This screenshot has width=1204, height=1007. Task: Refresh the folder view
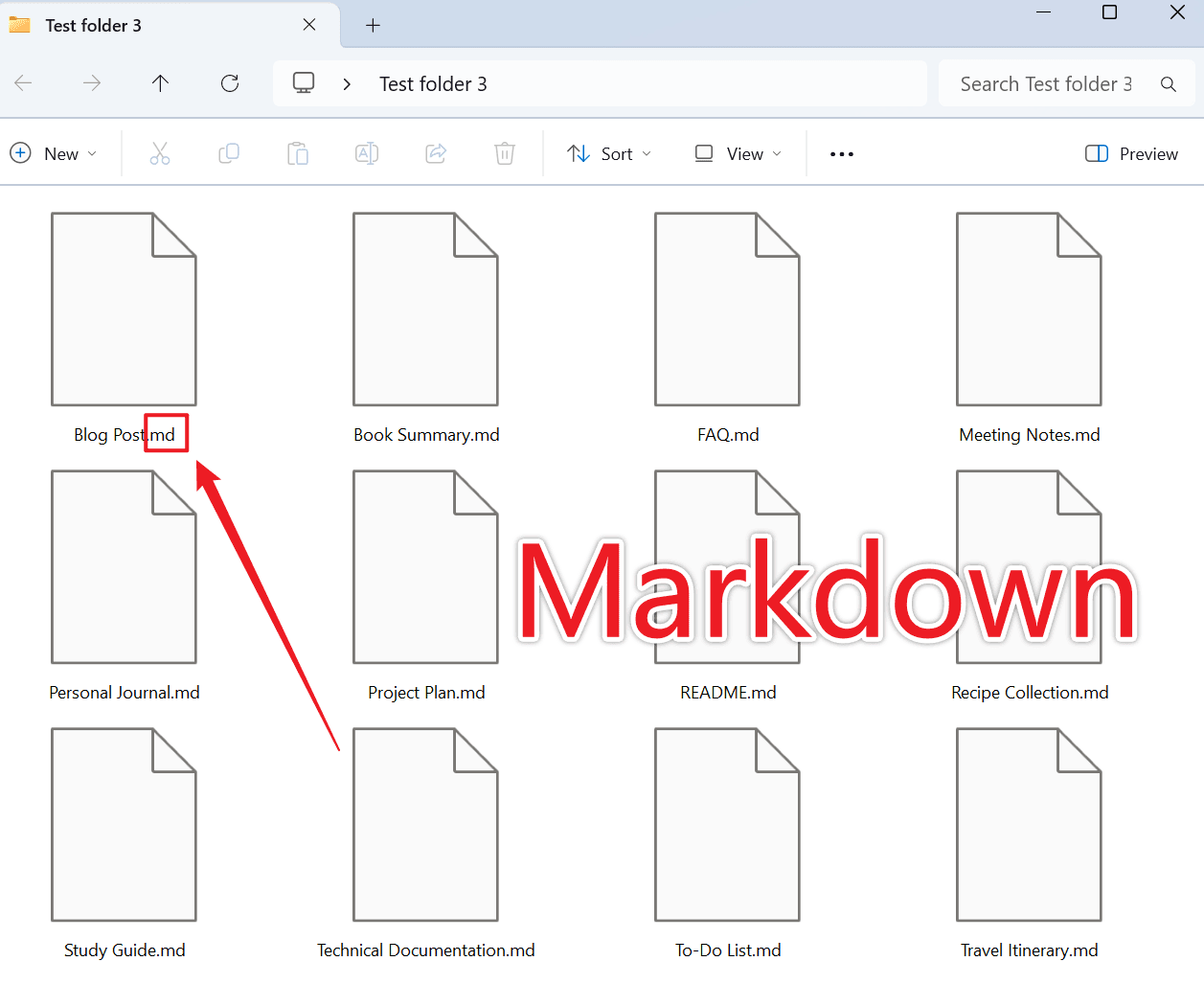click(230, 83)
